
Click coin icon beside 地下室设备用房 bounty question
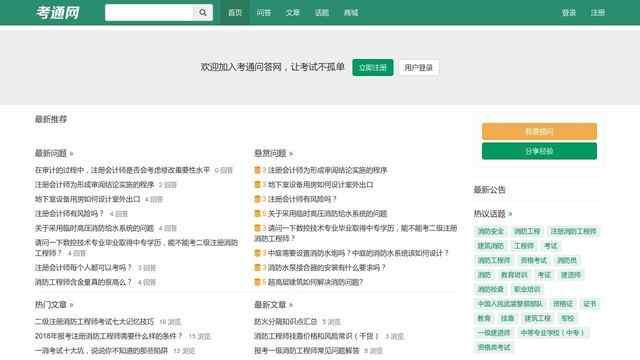pyautogui.click(x=258, y=185)
